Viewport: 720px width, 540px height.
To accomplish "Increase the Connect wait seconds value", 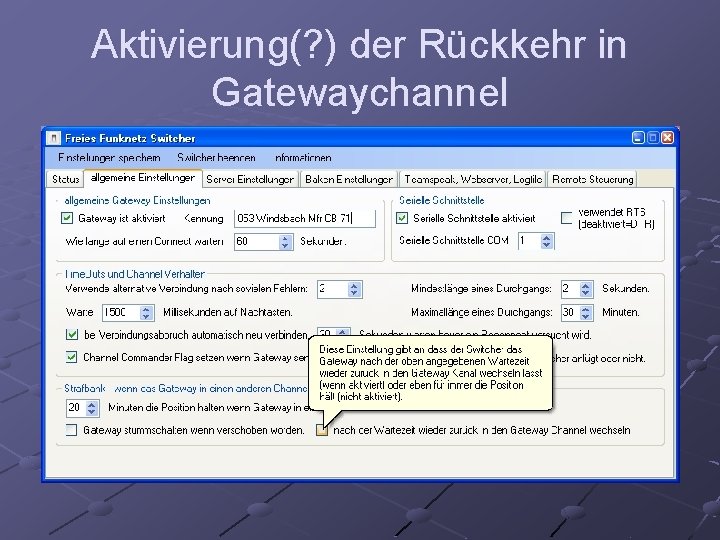I will [285, 238].
